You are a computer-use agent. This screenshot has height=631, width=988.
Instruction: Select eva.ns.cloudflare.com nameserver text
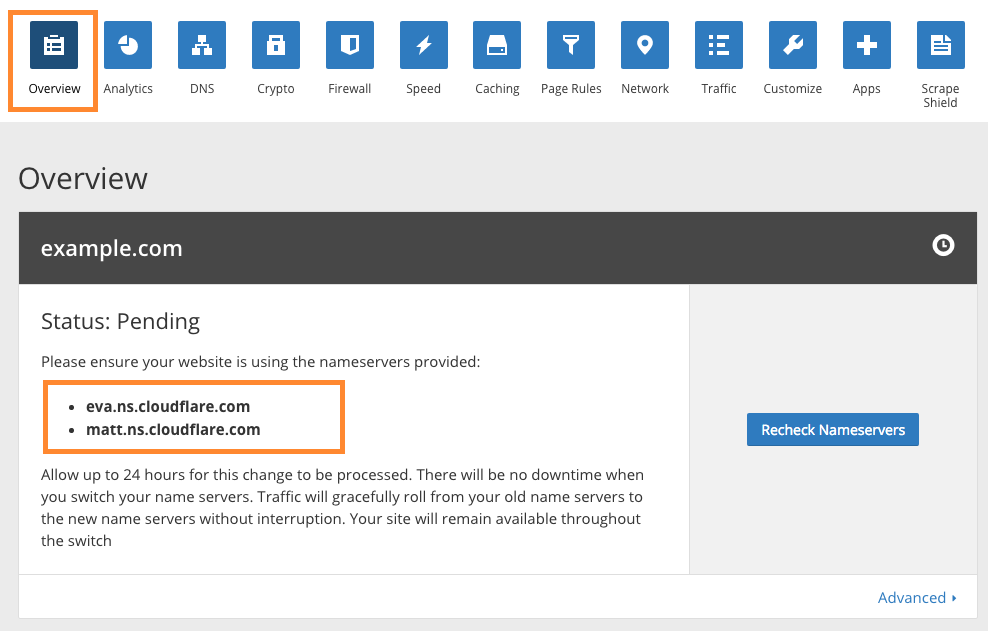[168, 407]
